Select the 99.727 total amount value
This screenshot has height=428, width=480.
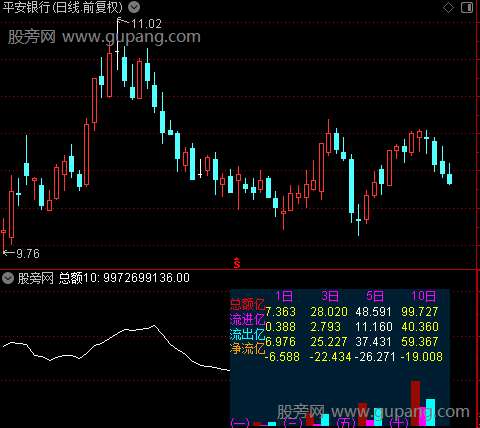(x=420, y=312)
